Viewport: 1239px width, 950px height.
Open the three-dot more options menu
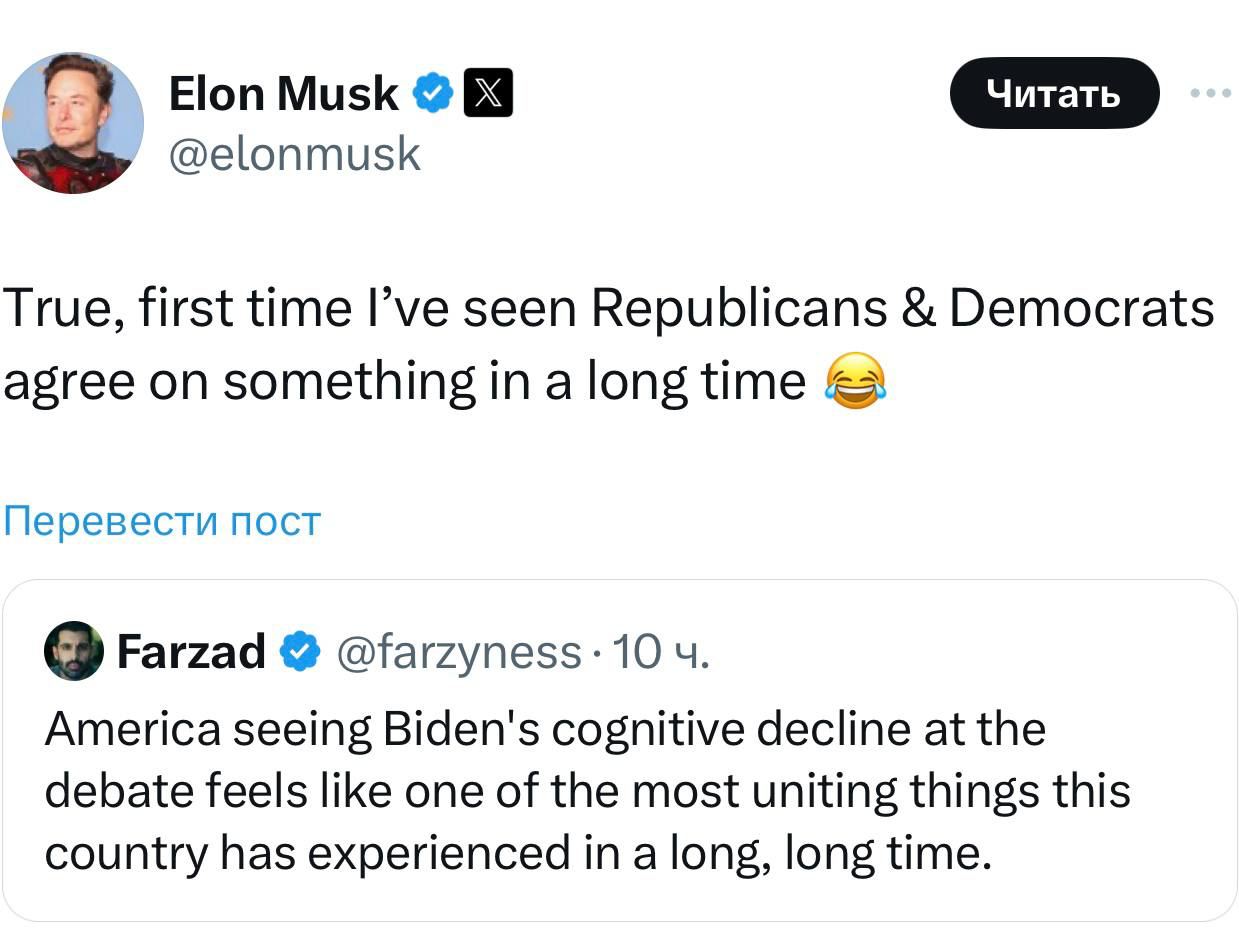point(1211,93)
